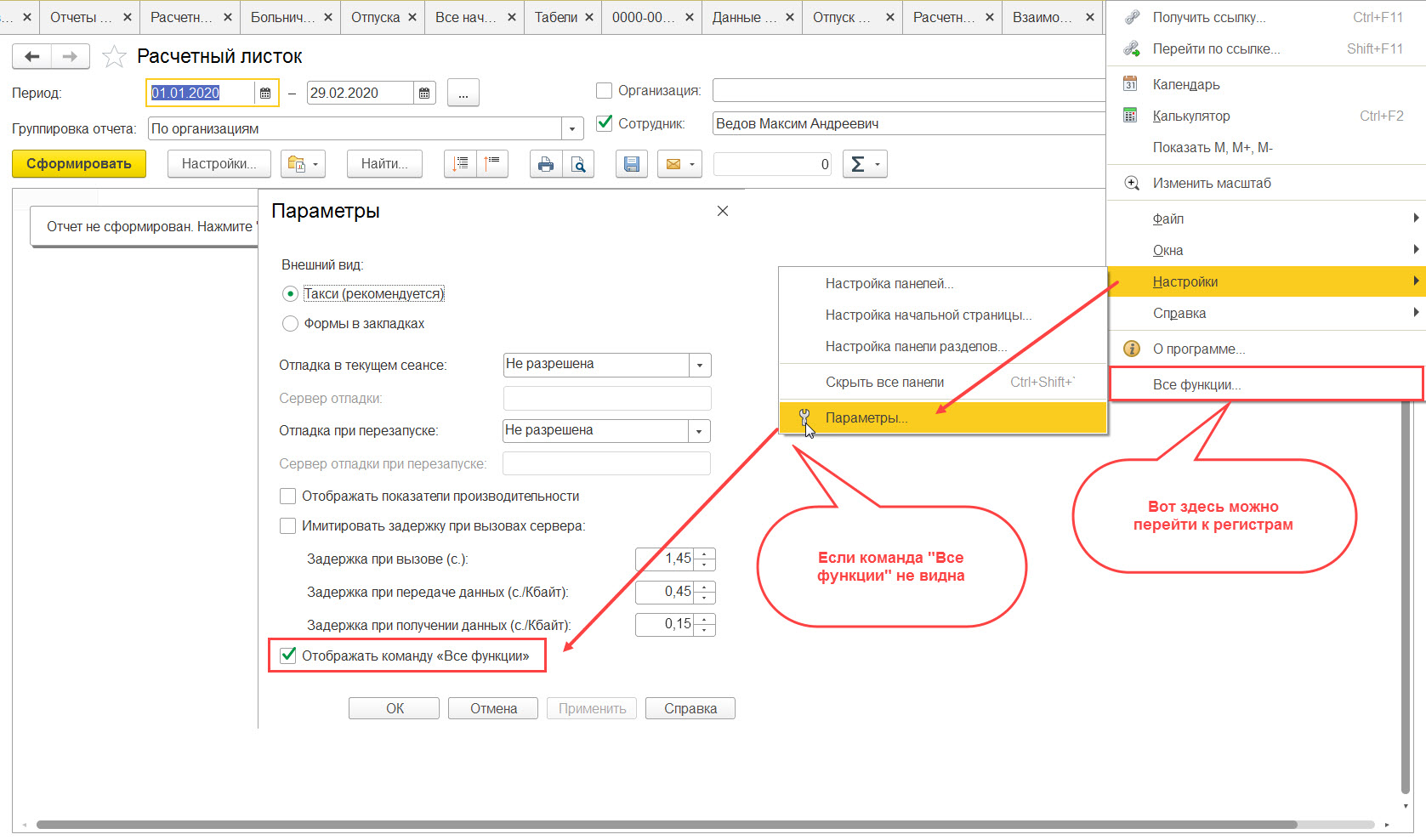Image resolution: width=1426 pixels, height=840 pixels.
Task: Click OK in Параметры dialog
Action: 395,708
